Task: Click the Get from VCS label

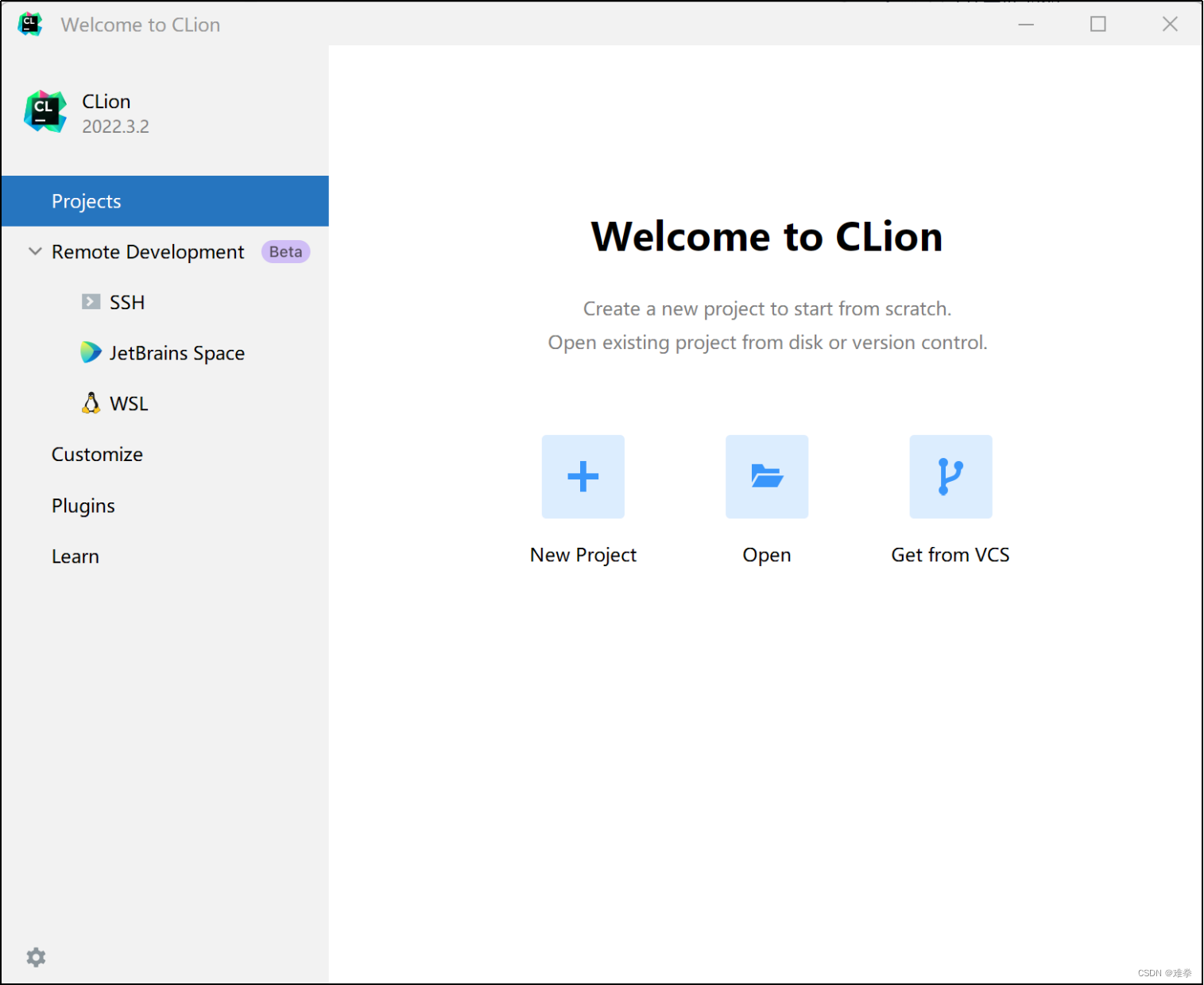Action: 950,555
